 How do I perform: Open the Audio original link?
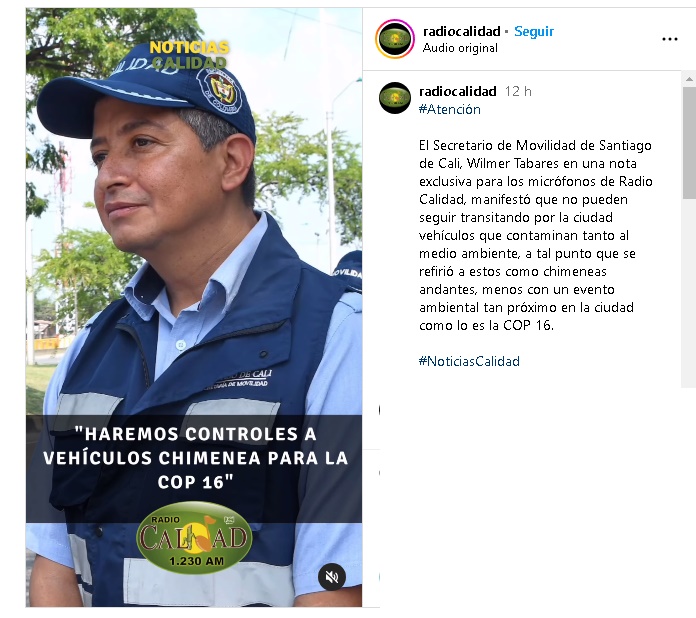[460, 48]
